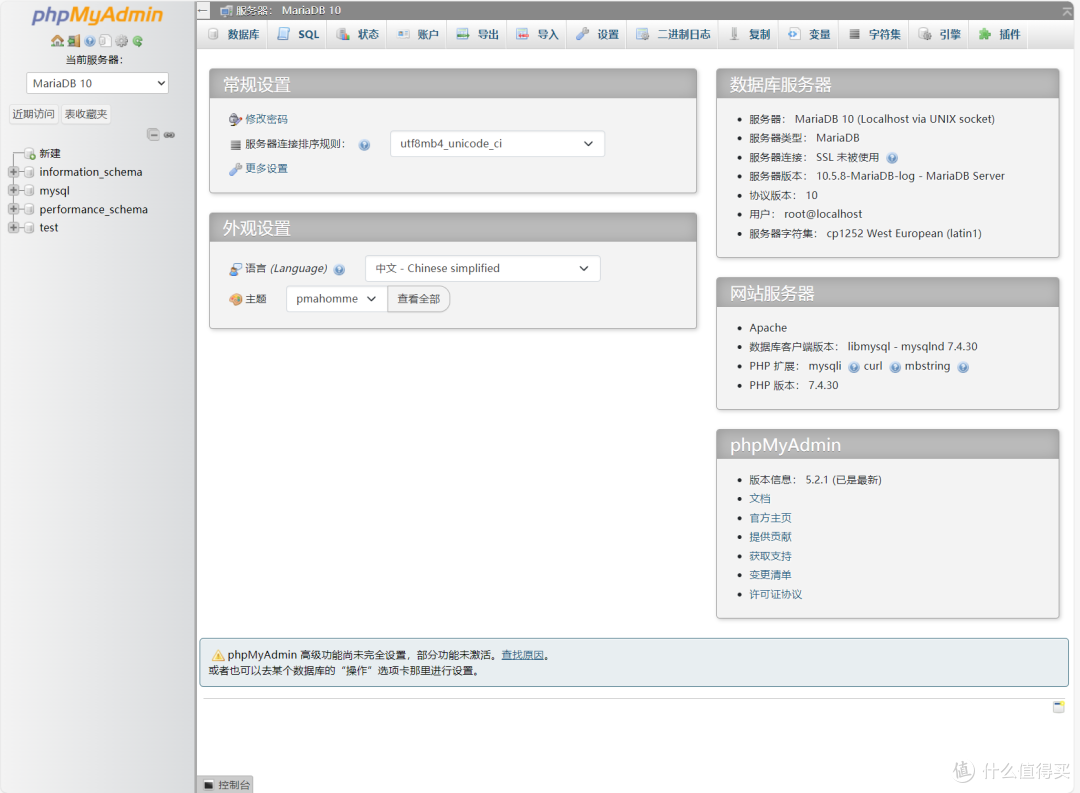Click the link chain icon above database tree
1080x793 pixels.
(x=170, y=134)
